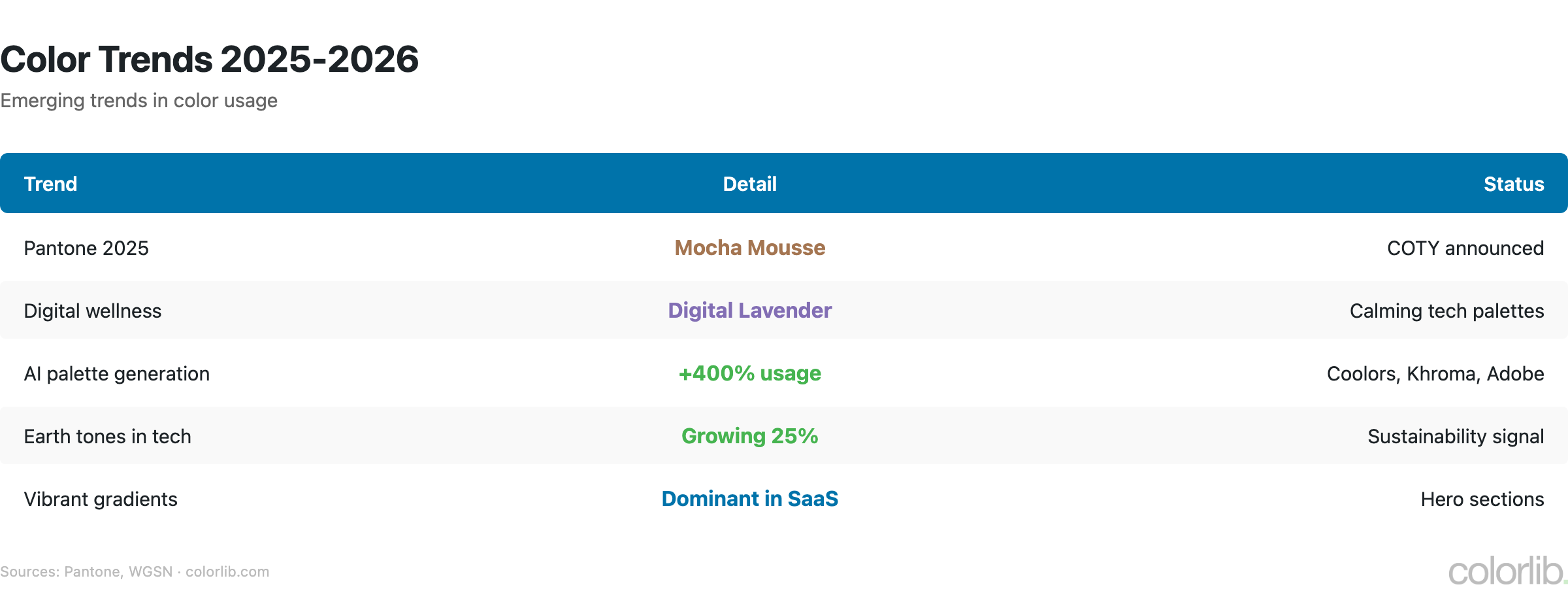This screenshot has width=1568, height=608.
Task: Click the Calming tech palettes status
Action: point(1446,311)
